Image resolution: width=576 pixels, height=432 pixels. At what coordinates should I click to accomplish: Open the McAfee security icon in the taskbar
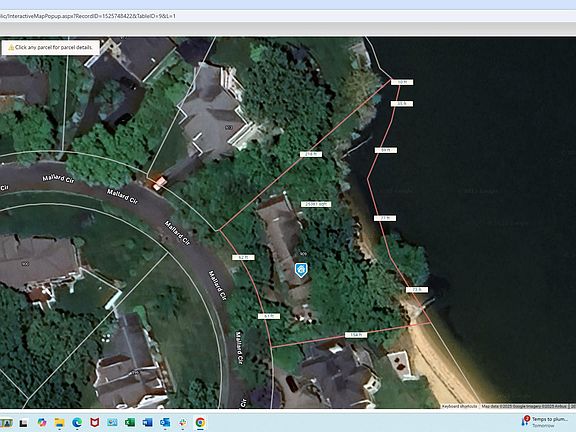94,422
